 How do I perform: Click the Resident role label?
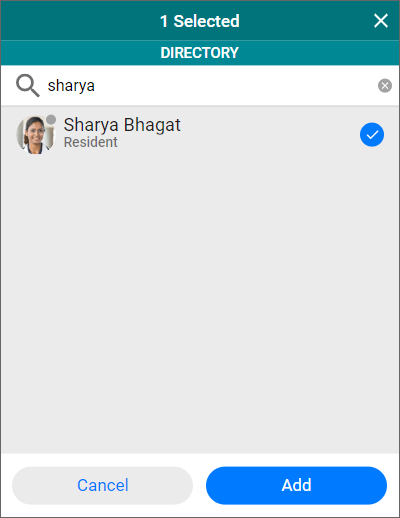[90, 142]
